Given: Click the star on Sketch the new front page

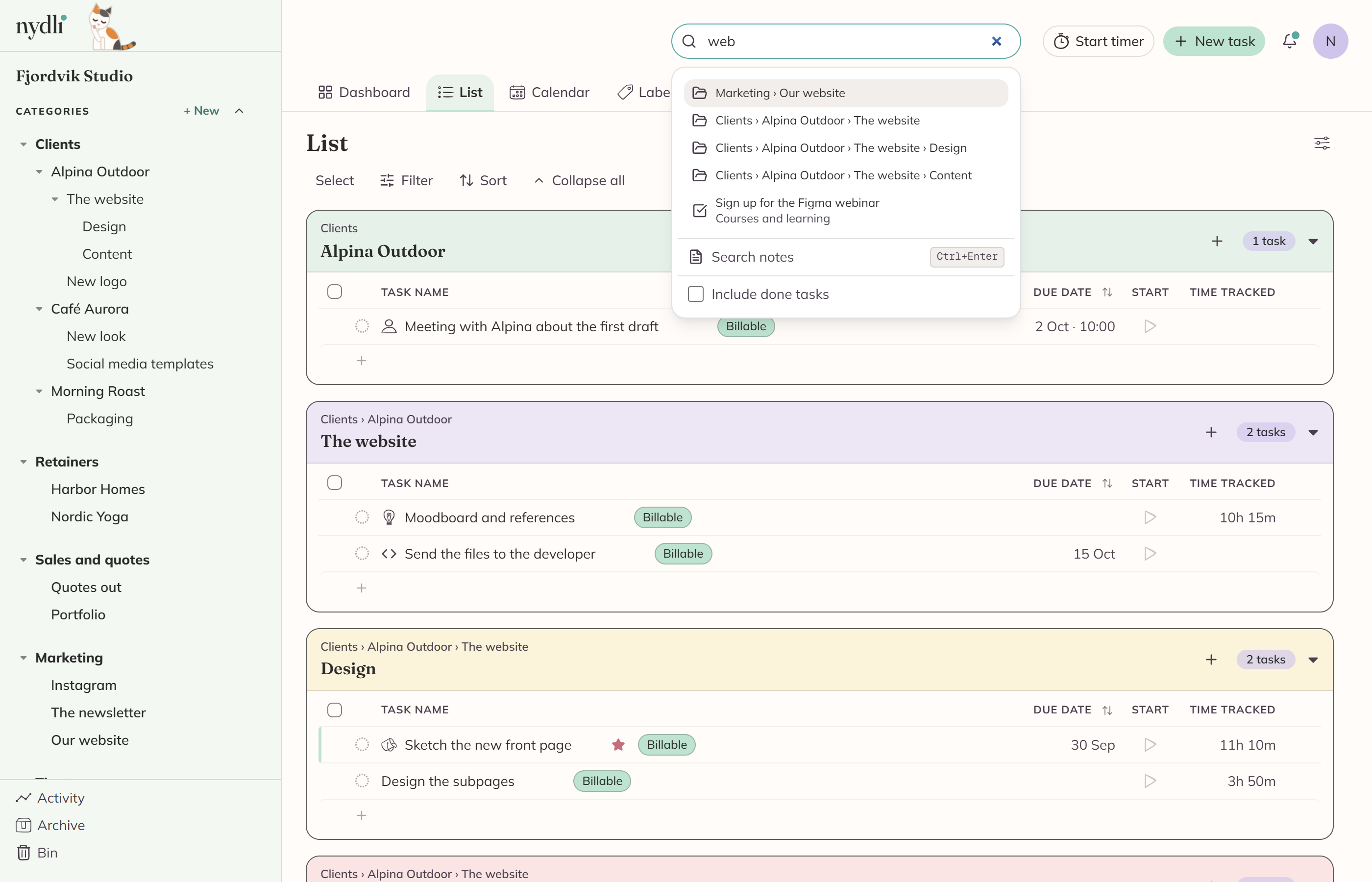Looking at the screenshot, I should tap(618, 744).
